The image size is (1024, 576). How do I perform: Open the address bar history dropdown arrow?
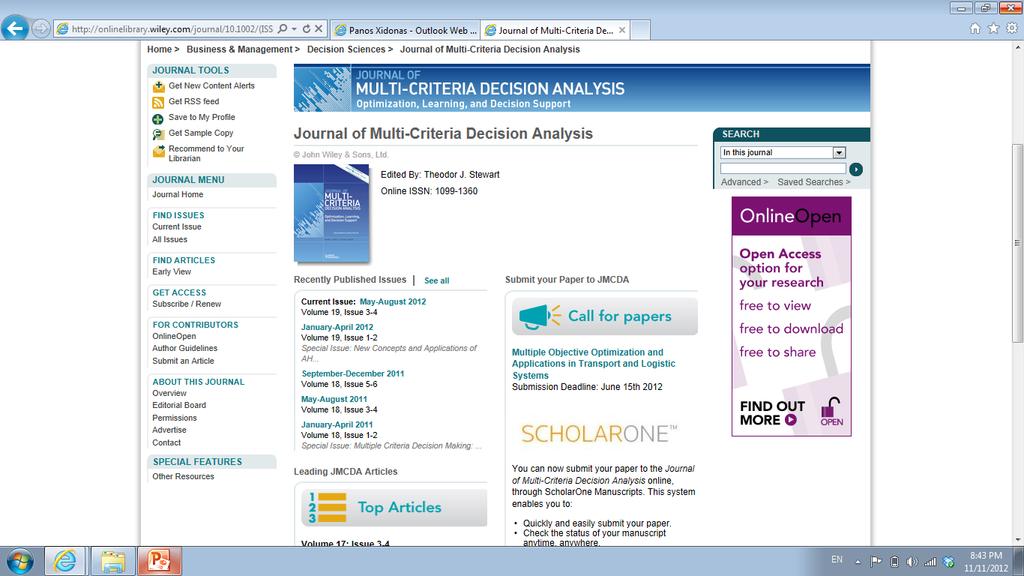tap(294, 29)
